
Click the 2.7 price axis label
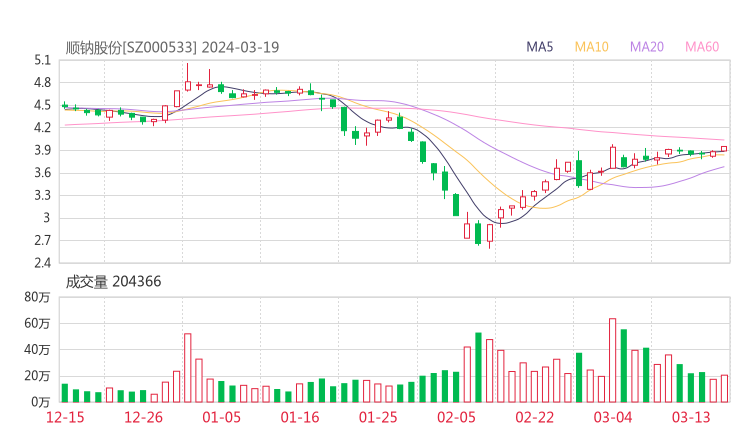tap(42, 240)
